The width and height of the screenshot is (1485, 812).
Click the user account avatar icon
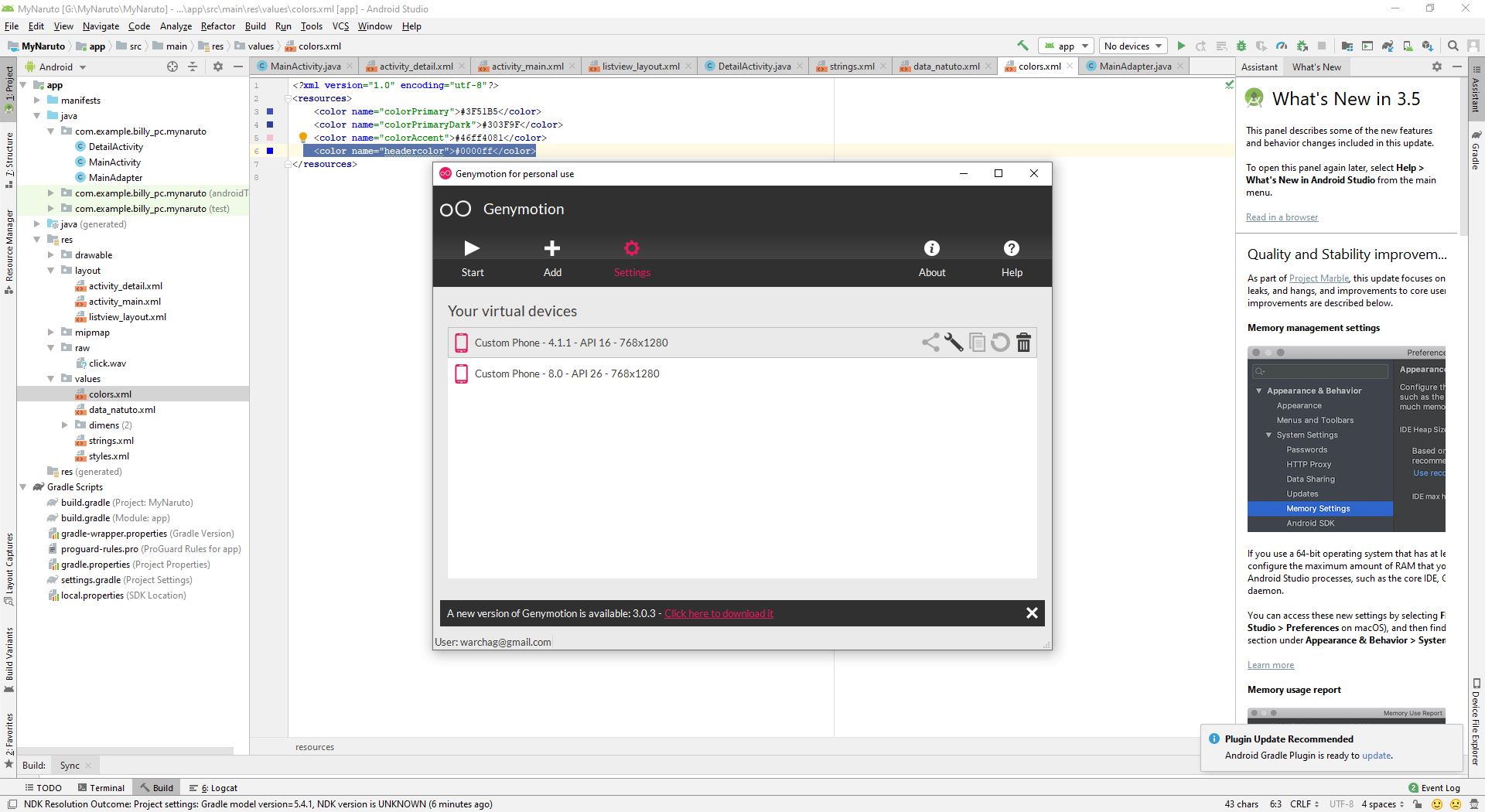pos(1473,46)
